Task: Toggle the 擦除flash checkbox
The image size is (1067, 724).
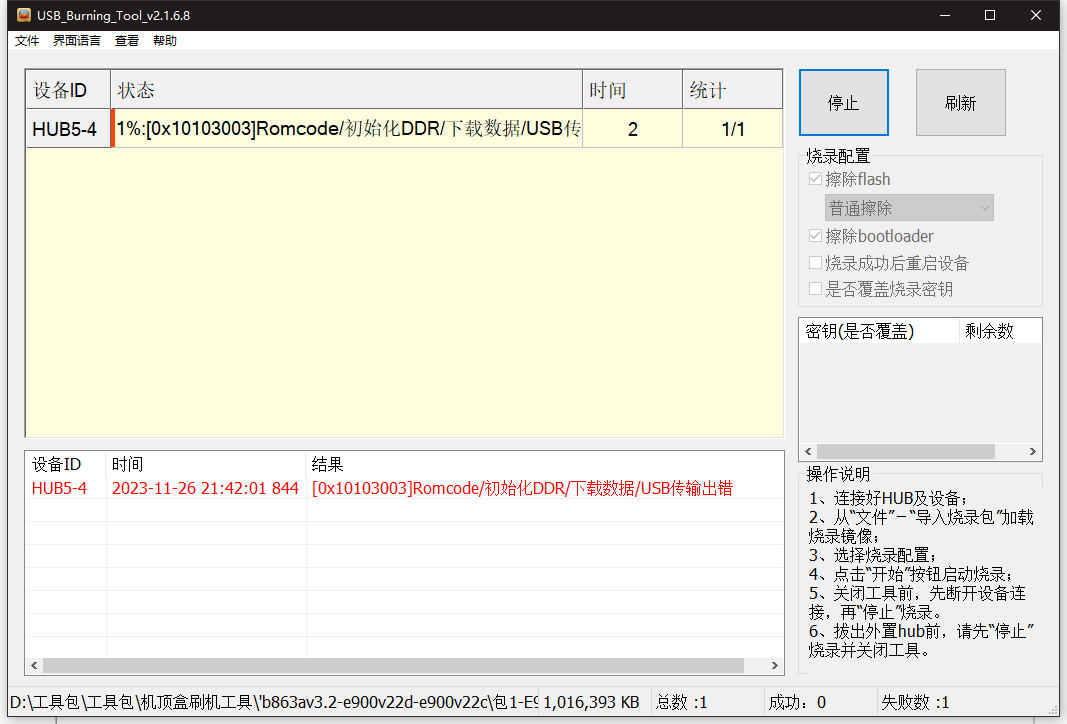Action: click(x=816, y=180)
